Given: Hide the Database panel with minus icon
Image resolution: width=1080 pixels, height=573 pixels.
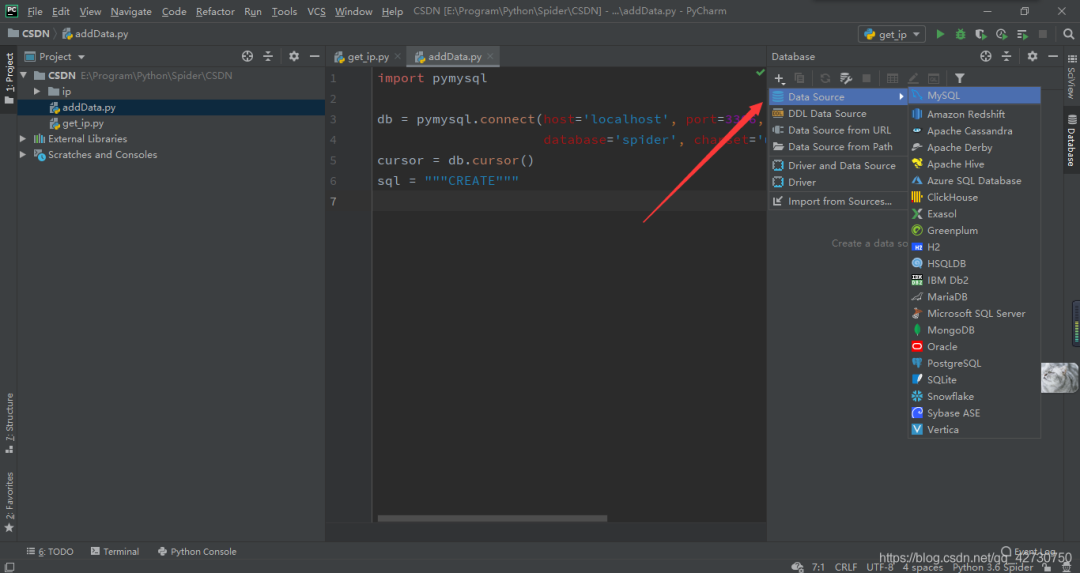Looking at the screenshot, I should (1052, 56).
